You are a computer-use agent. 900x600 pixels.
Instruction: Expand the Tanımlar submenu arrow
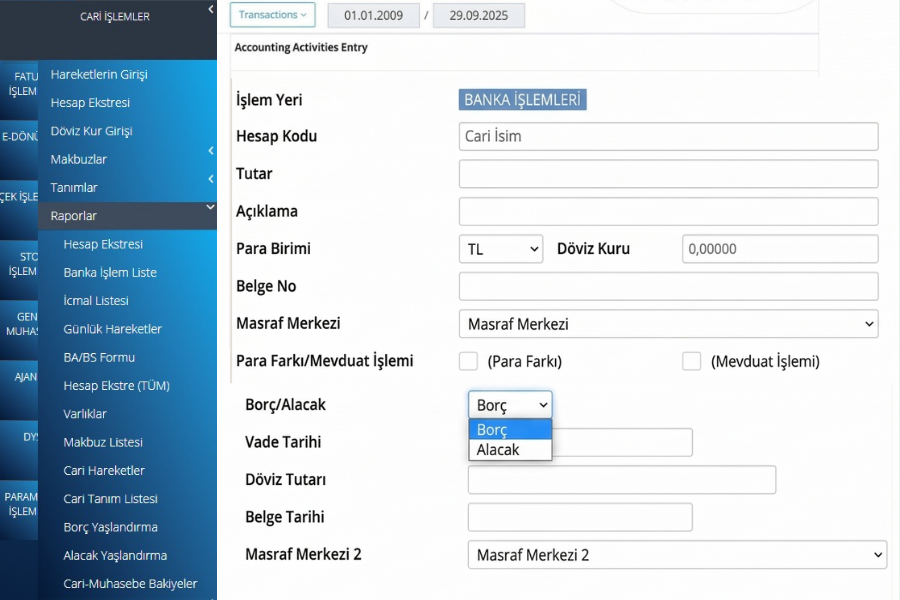click(211, 179)
